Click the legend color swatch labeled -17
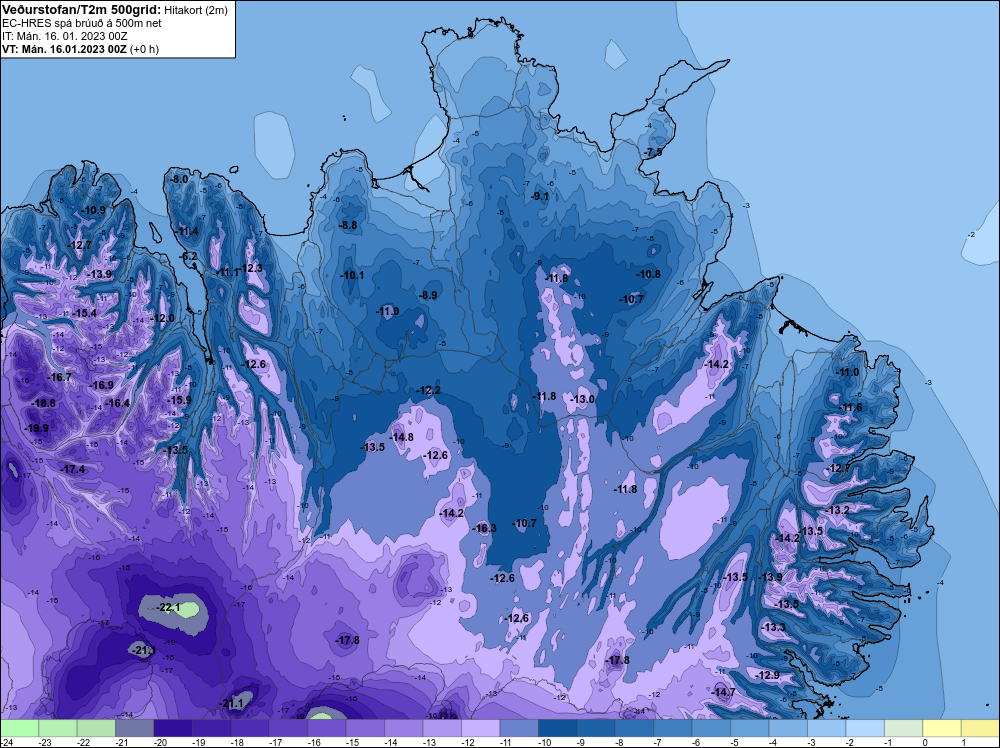The image size is (1000, 748). (x=288, y=728)
